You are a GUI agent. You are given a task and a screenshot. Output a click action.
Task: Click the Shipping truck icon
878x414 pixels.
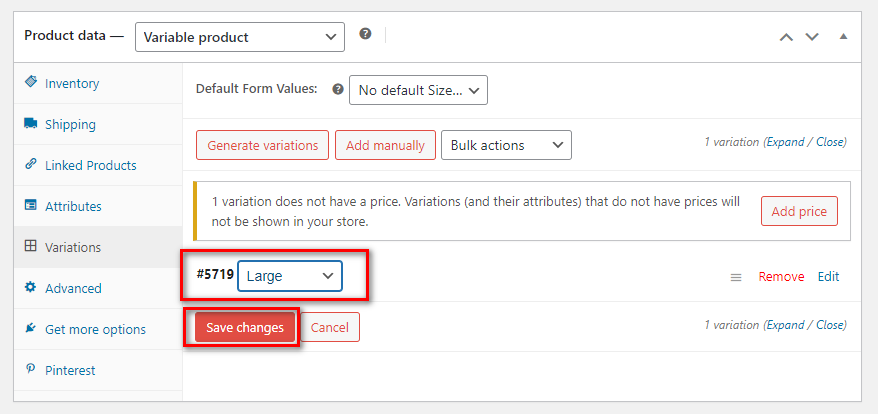click(x=31, y=123)
